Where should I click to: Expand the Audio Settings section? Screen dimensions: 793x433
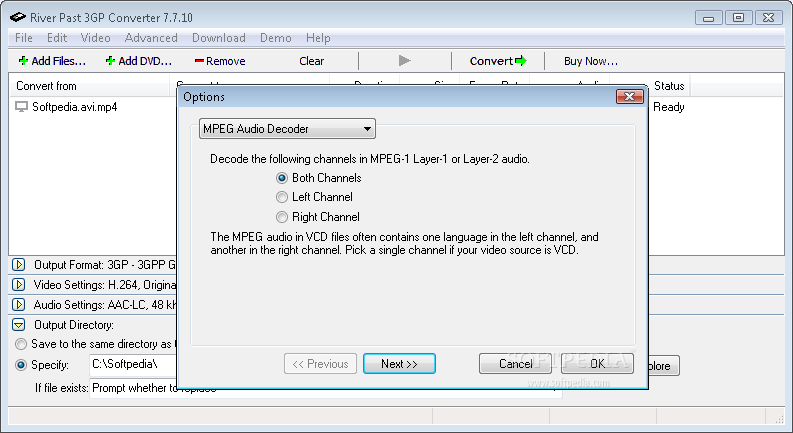click(x=19, y=305)
